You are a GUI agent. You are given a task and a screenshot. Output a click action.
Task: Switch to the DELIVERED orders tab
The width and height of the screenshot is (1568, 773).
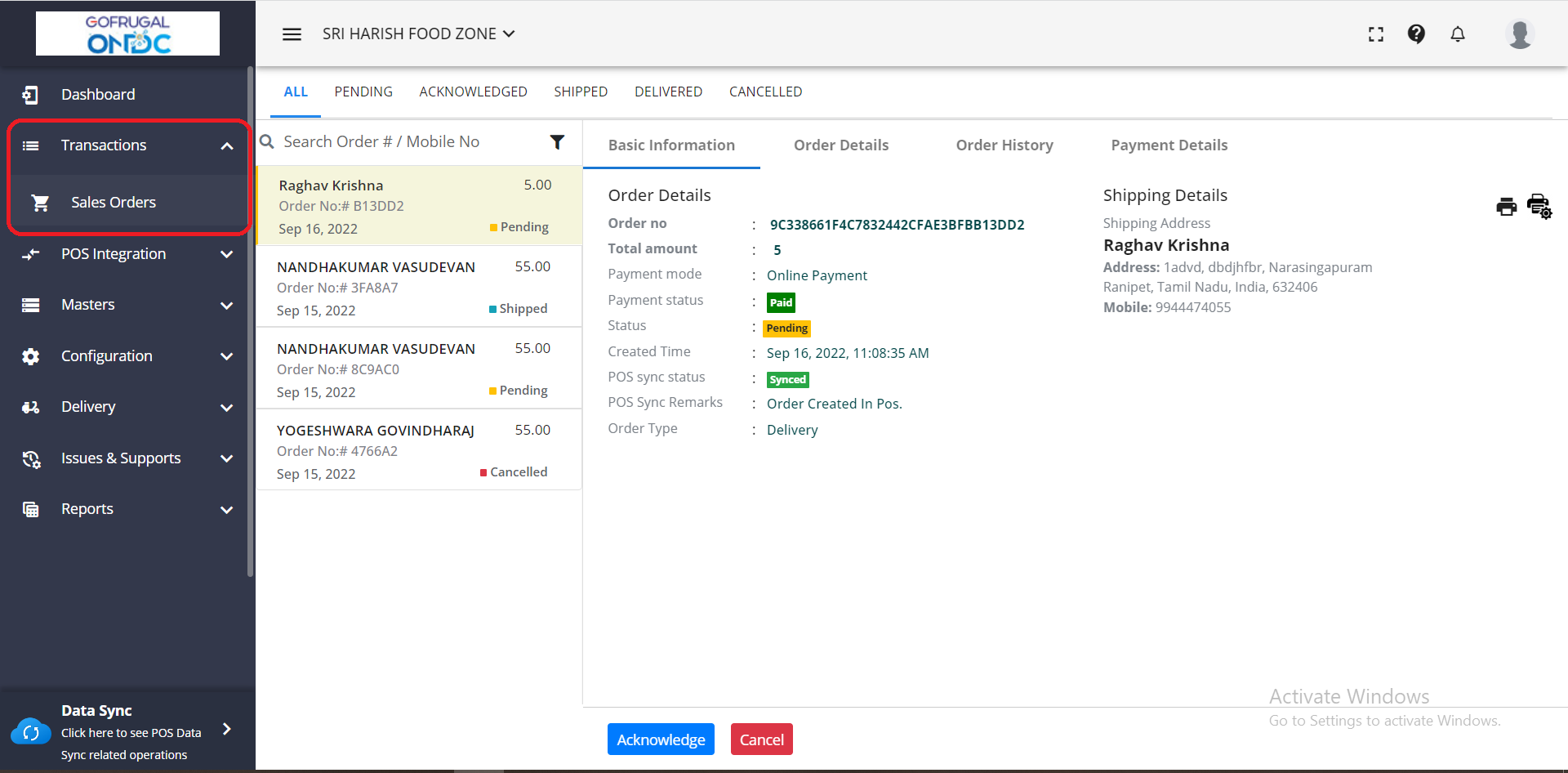coord(668,92)
